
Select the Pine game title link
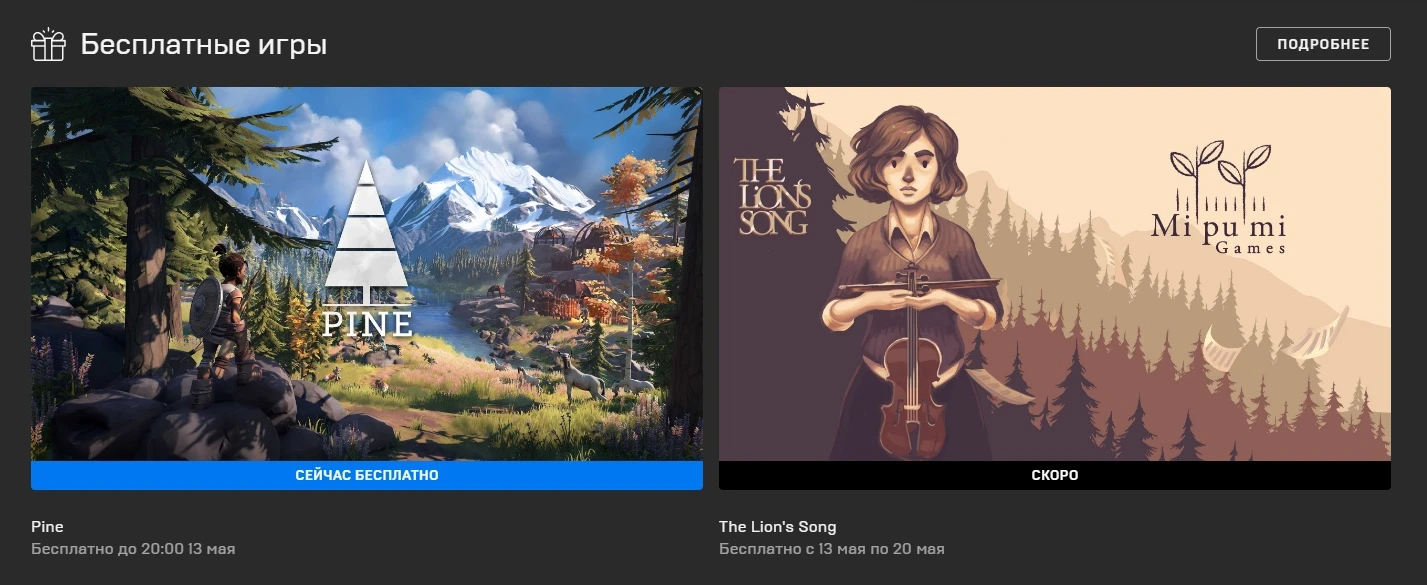pos(47,526)
